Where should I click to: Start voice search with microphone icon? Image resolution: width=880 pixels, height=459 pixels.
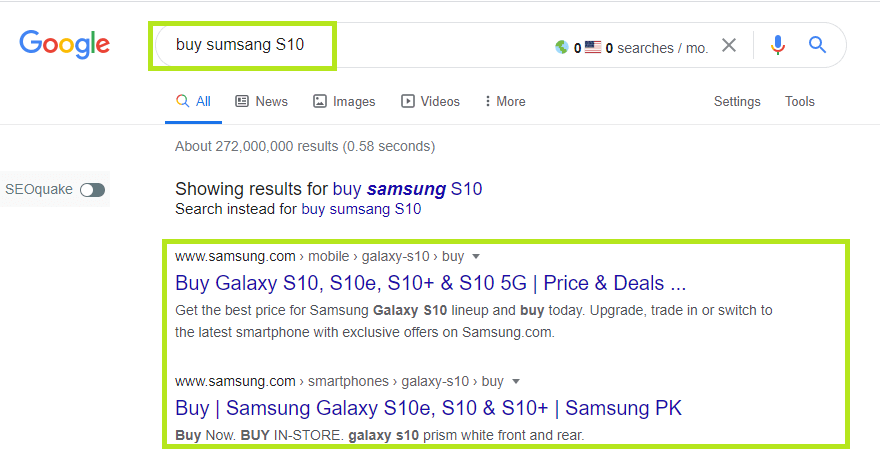coord(778,45)
